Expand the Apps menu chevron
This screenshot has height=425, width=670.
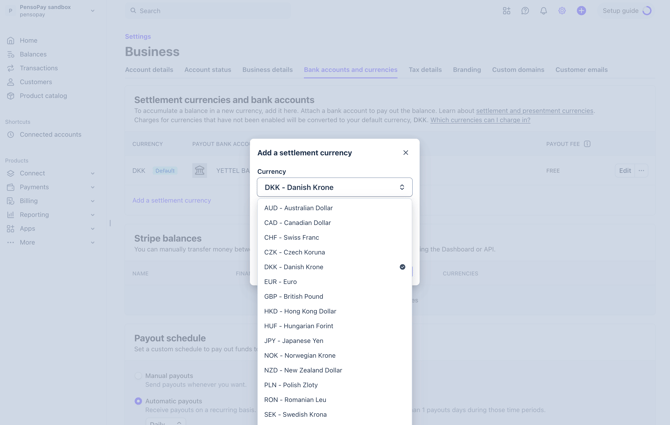pyautogui.click(x=92, y=229)
